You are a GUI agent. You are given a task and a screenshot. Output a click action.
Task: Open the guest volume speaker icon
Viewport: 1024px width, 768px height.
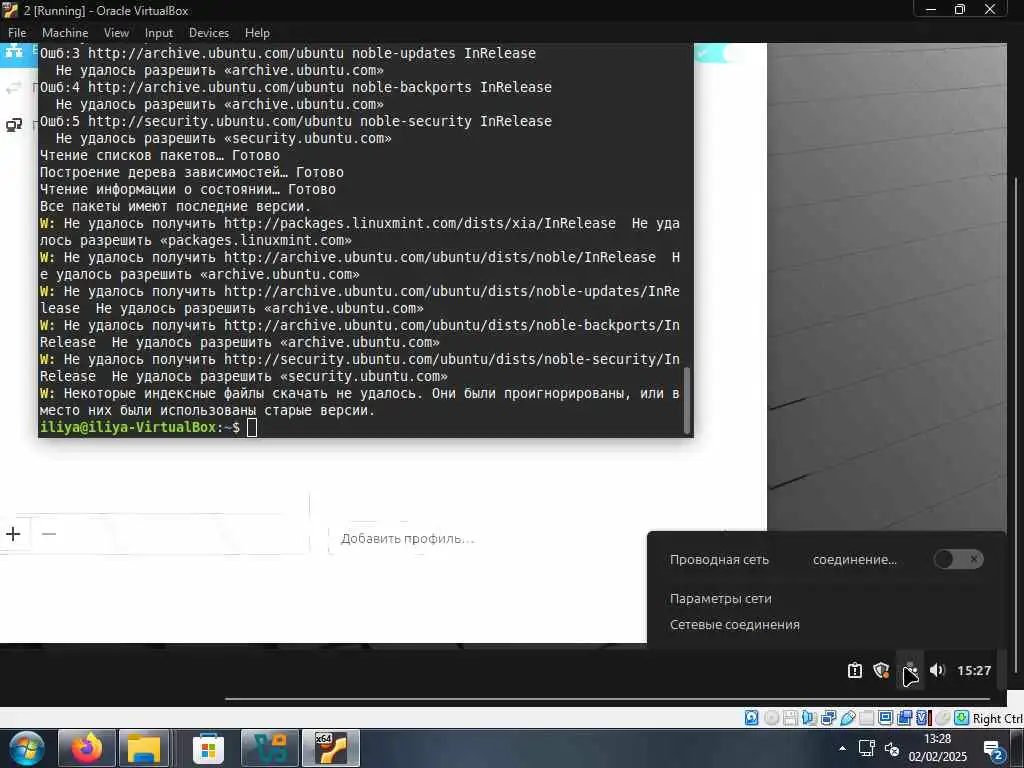(937, 670)
